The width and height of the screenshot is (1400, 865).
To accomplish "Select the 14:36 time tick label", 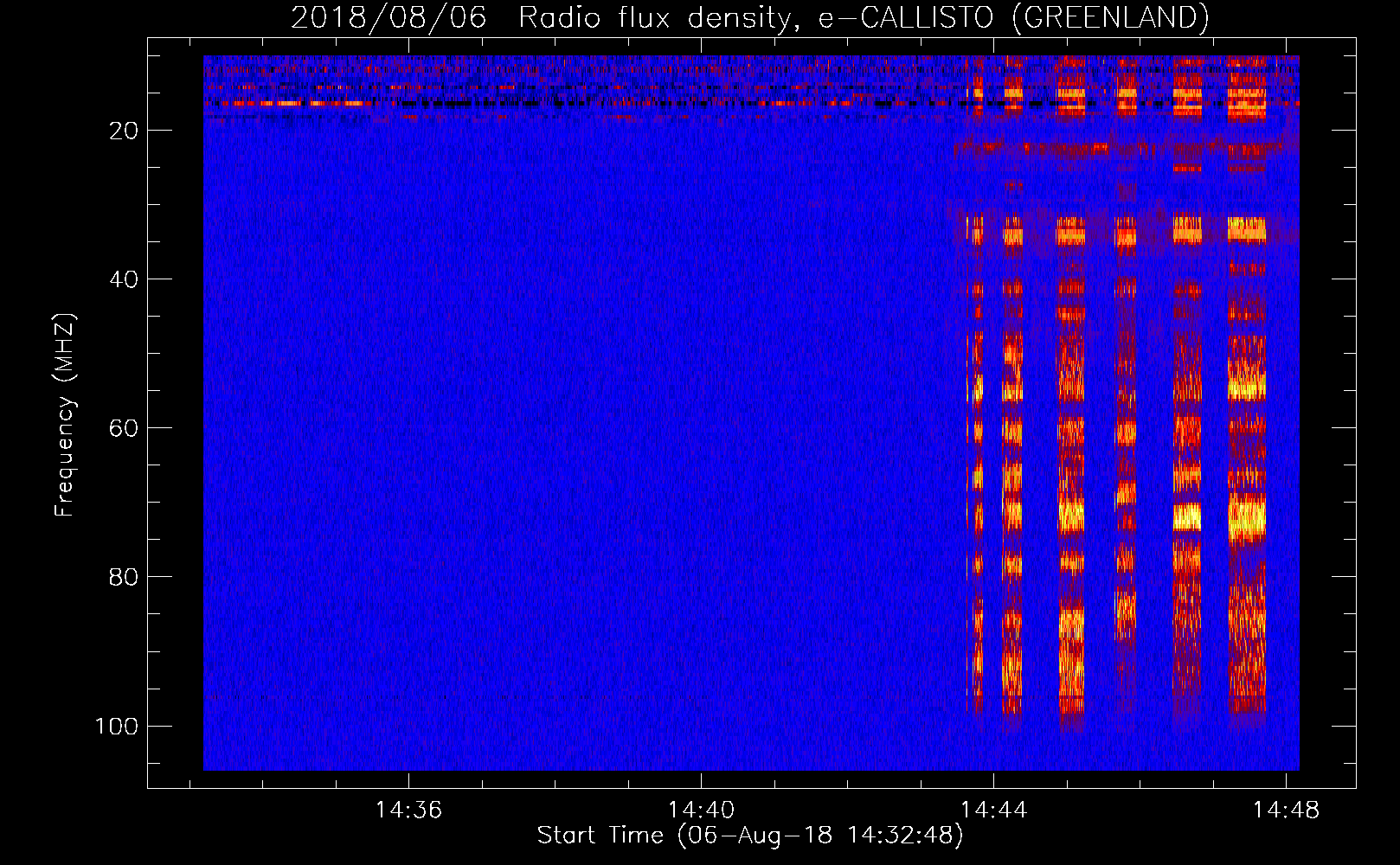I will (408, 810).
